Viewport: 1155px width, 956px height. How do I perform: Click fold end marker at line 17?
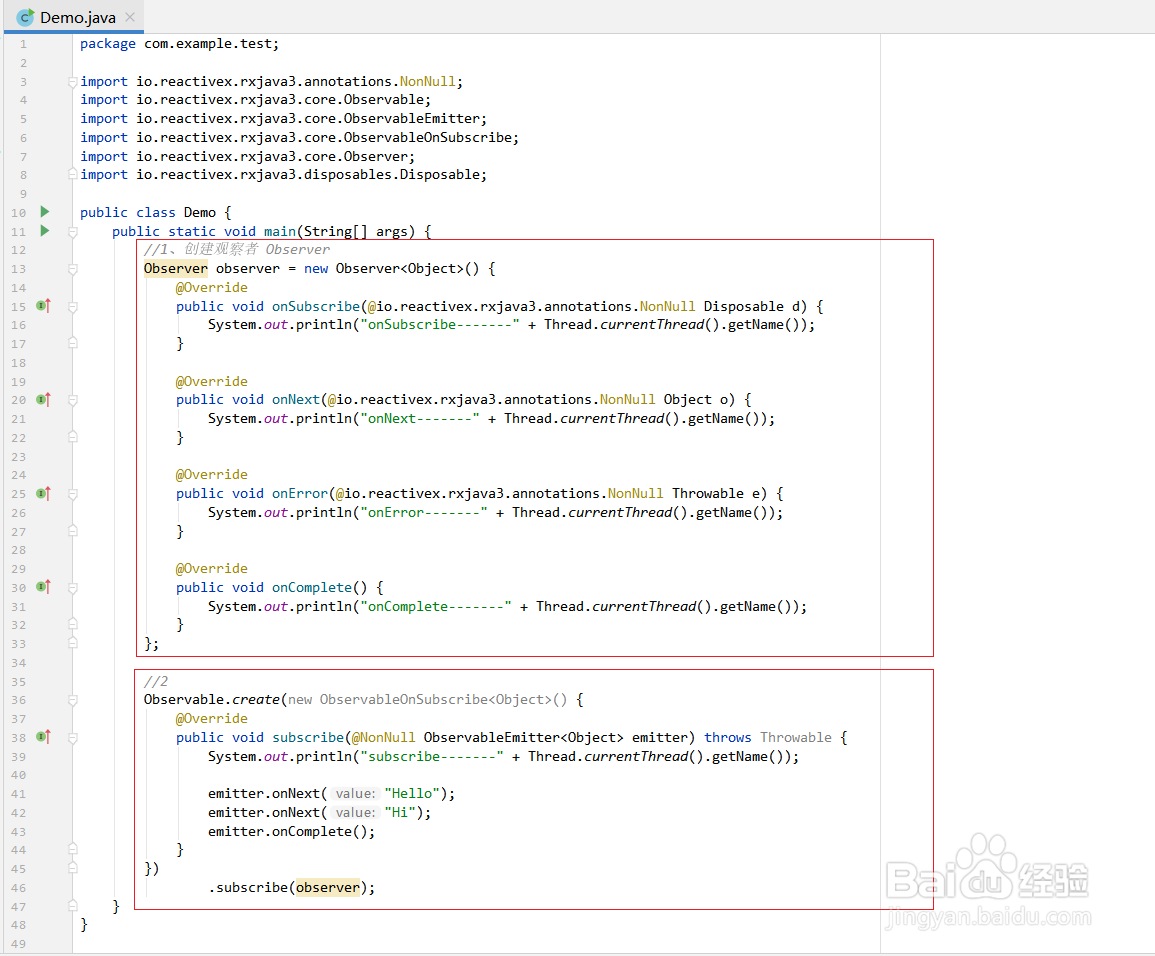(72, 342)
